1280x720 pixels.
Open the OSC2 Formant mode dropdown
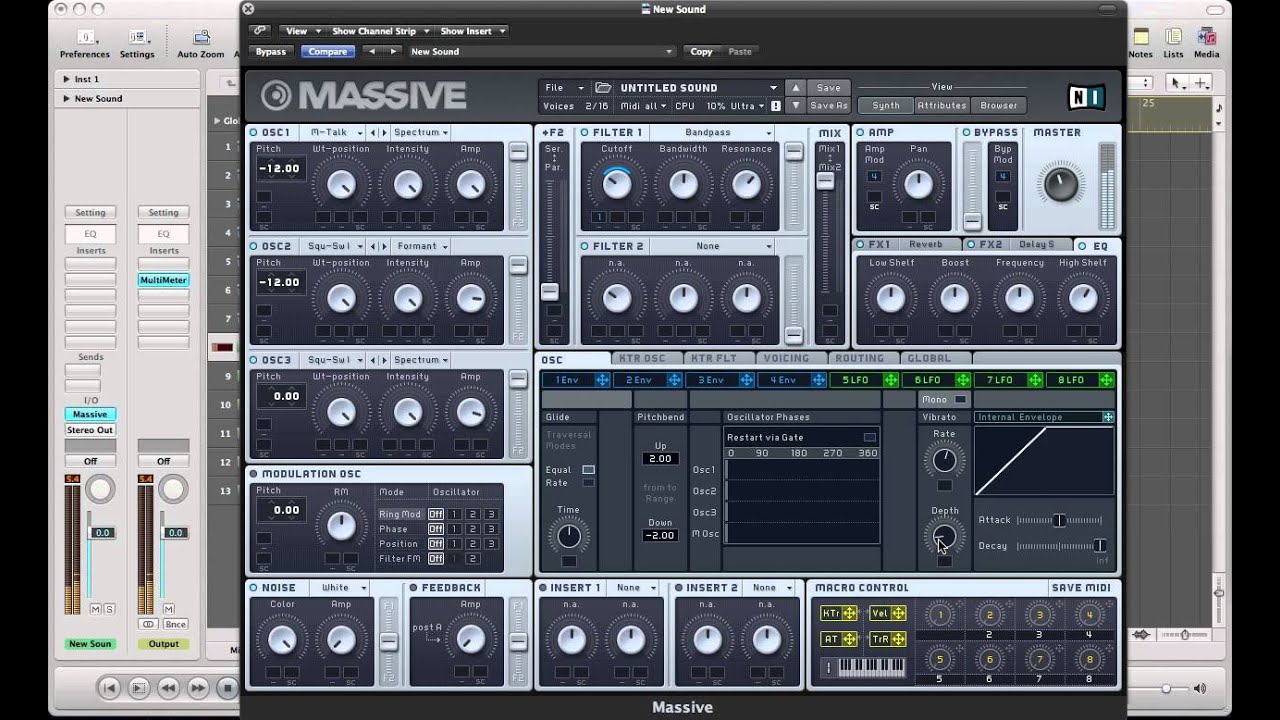[x=421, y=246]
